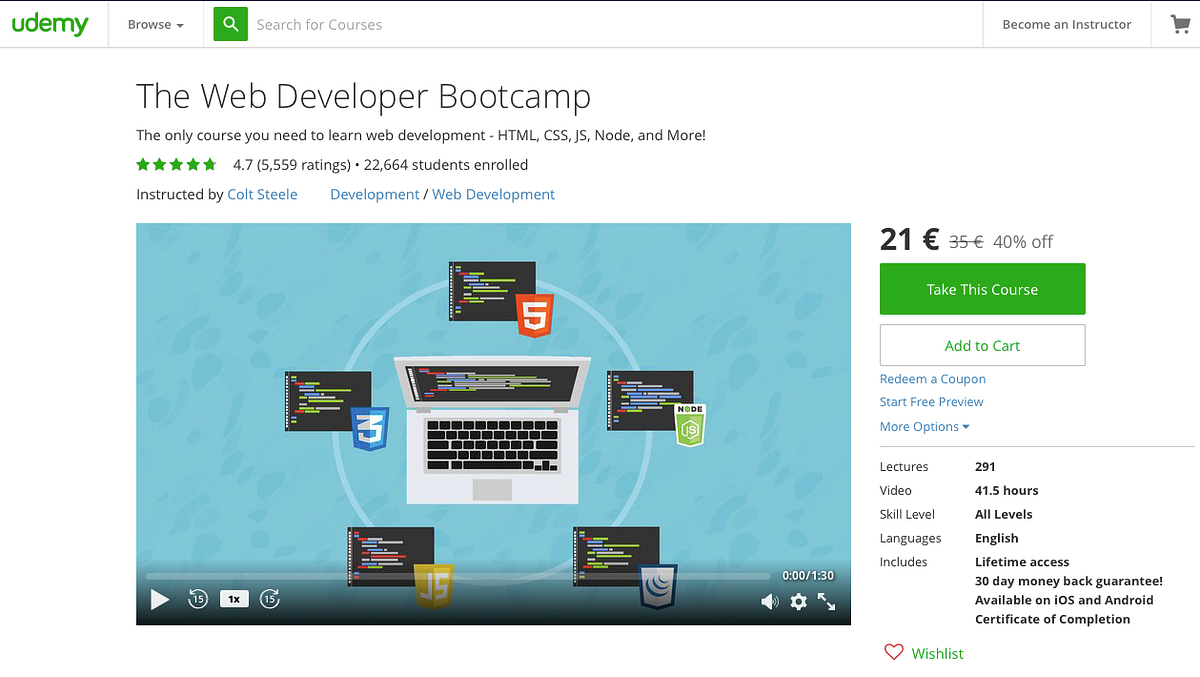
Task: Click the 41.5 hours video value
Action: tap(1007, 490)
